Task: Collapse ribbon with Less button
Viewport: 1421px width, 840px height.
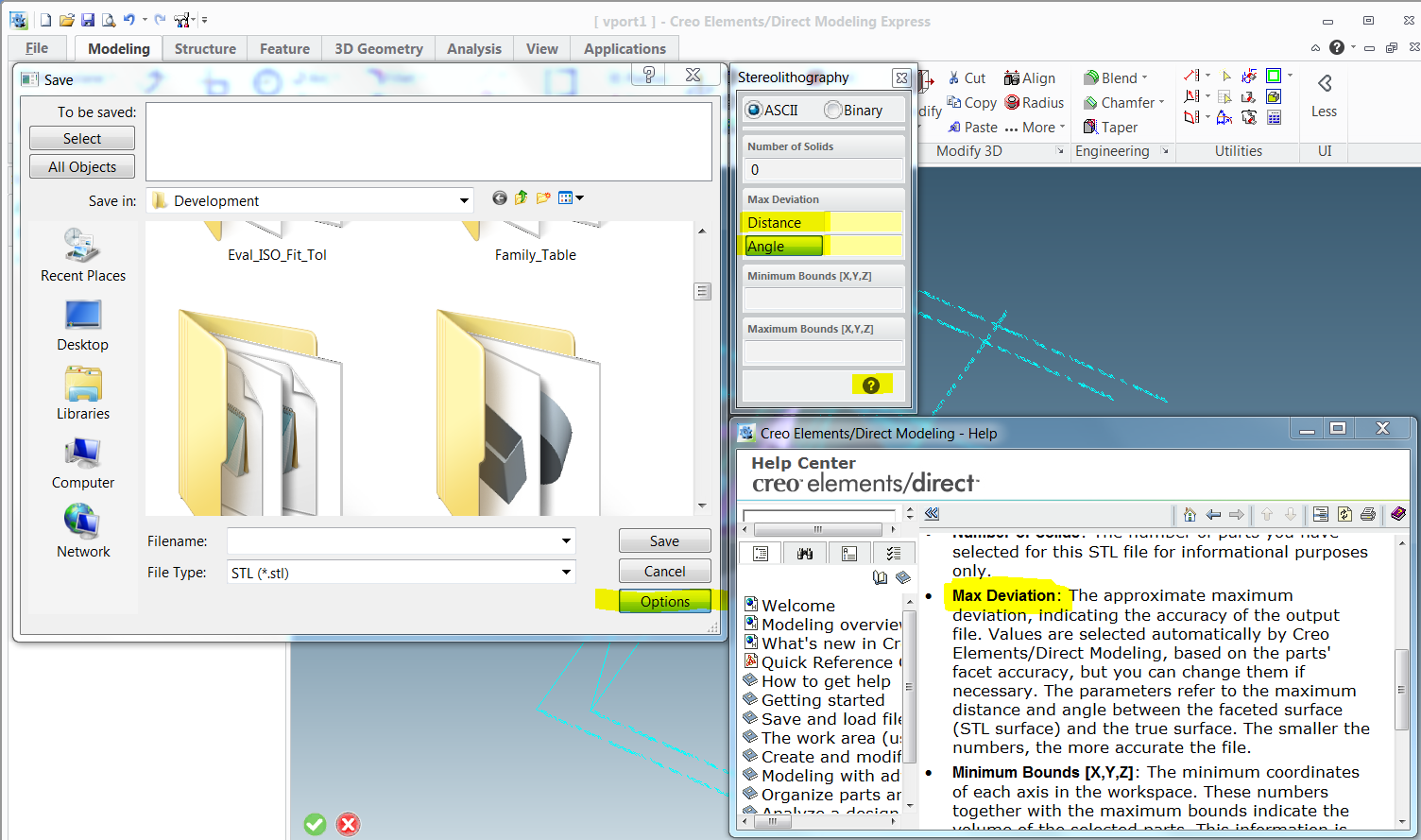Action: tap(1325, 95)
